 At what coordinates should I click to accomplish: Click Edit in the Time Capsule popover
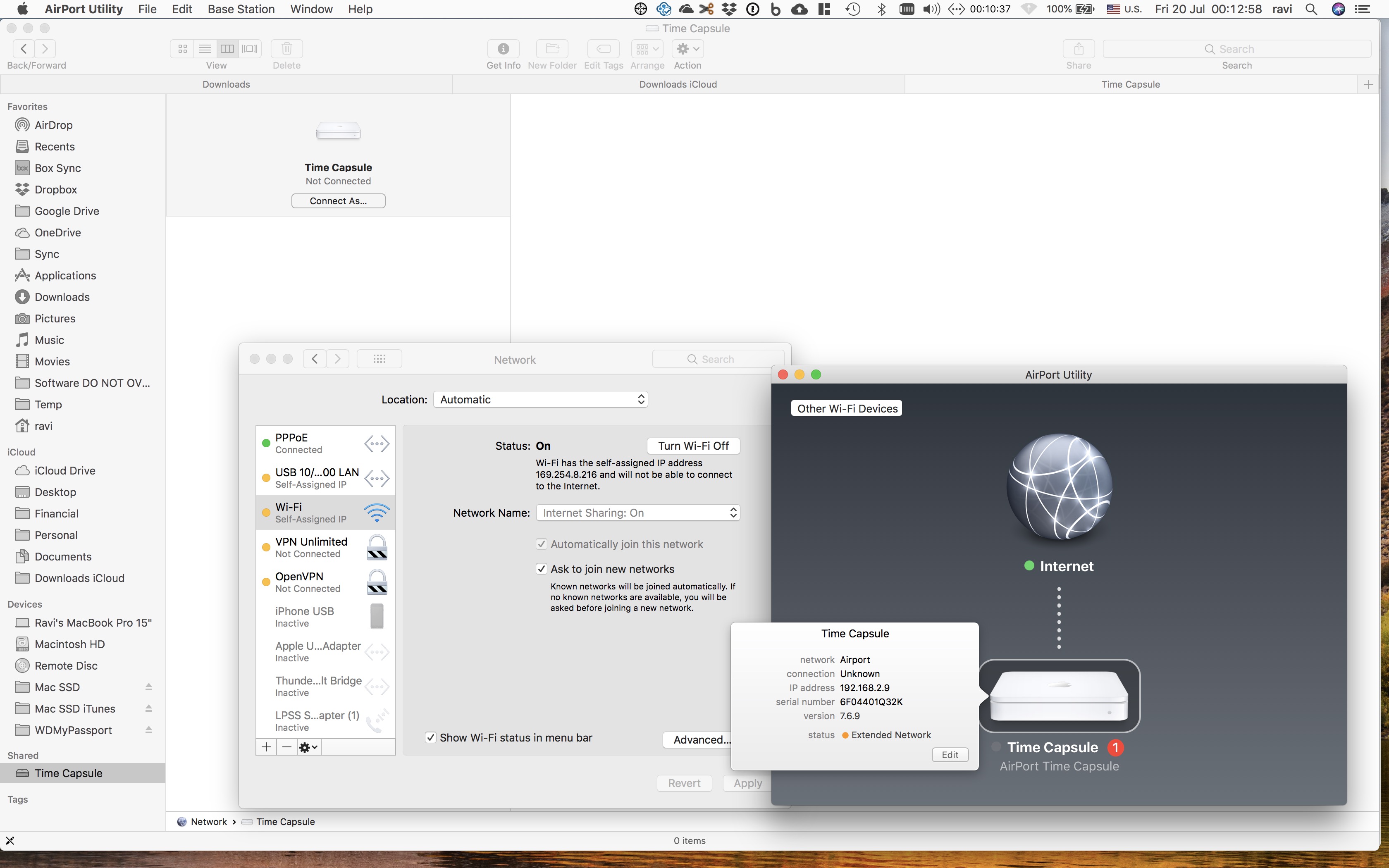(x=950, y=755)
